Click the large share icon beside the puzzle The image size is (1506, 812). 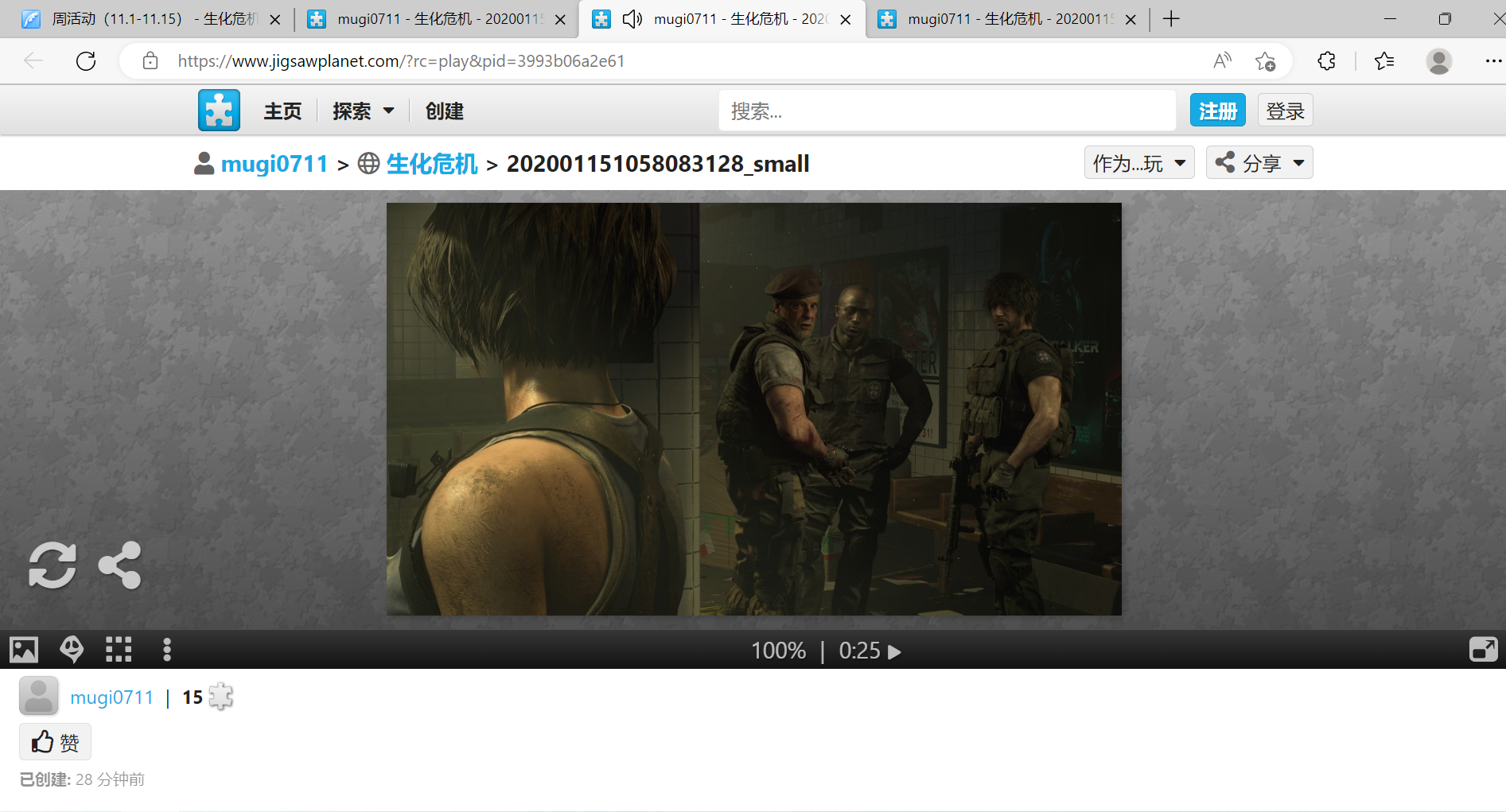tap(120, 565)
